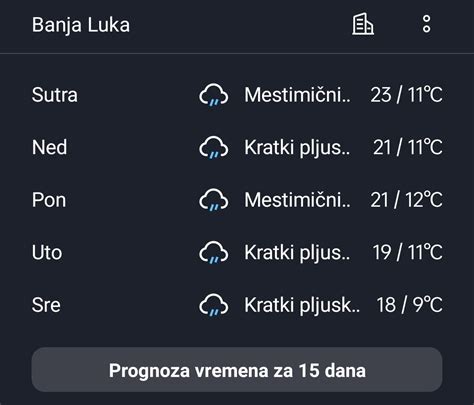The height and width of the screenshot is (405, 474).
Task: Click the rain cloud icon for Uto
Action: pyautogui.click(x=214, y=252)
